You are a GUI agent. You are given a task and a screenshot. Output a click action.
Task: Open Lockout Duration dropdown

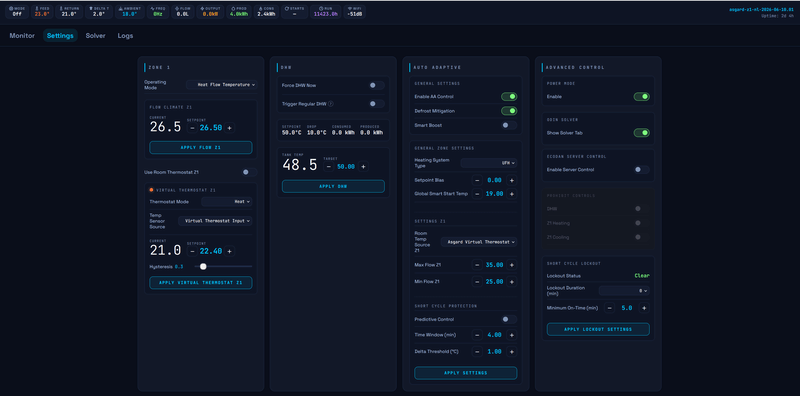point(624,291)
